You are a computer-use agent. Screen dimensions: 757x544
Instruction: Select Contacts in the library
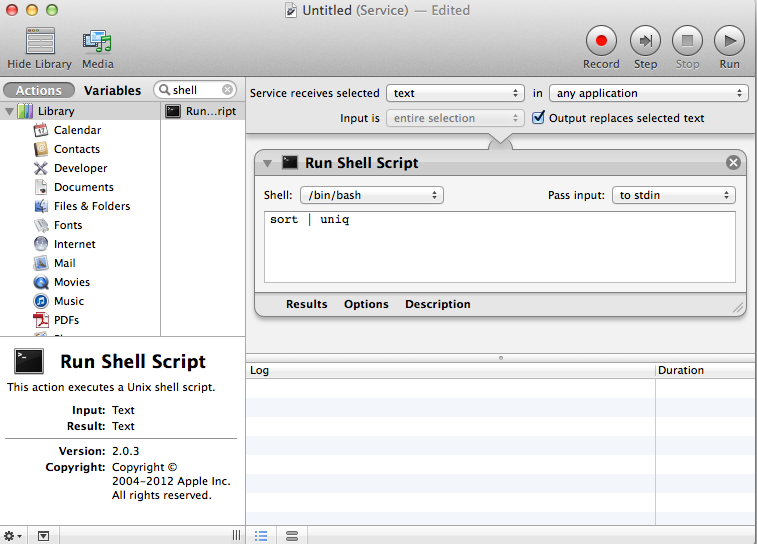click(x=77, y=149)
